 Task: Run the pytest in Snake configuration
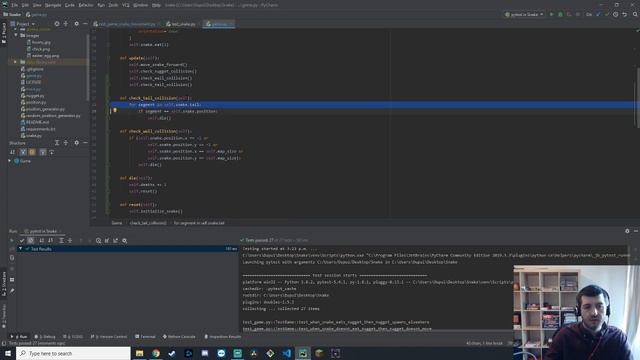(551, 14)
